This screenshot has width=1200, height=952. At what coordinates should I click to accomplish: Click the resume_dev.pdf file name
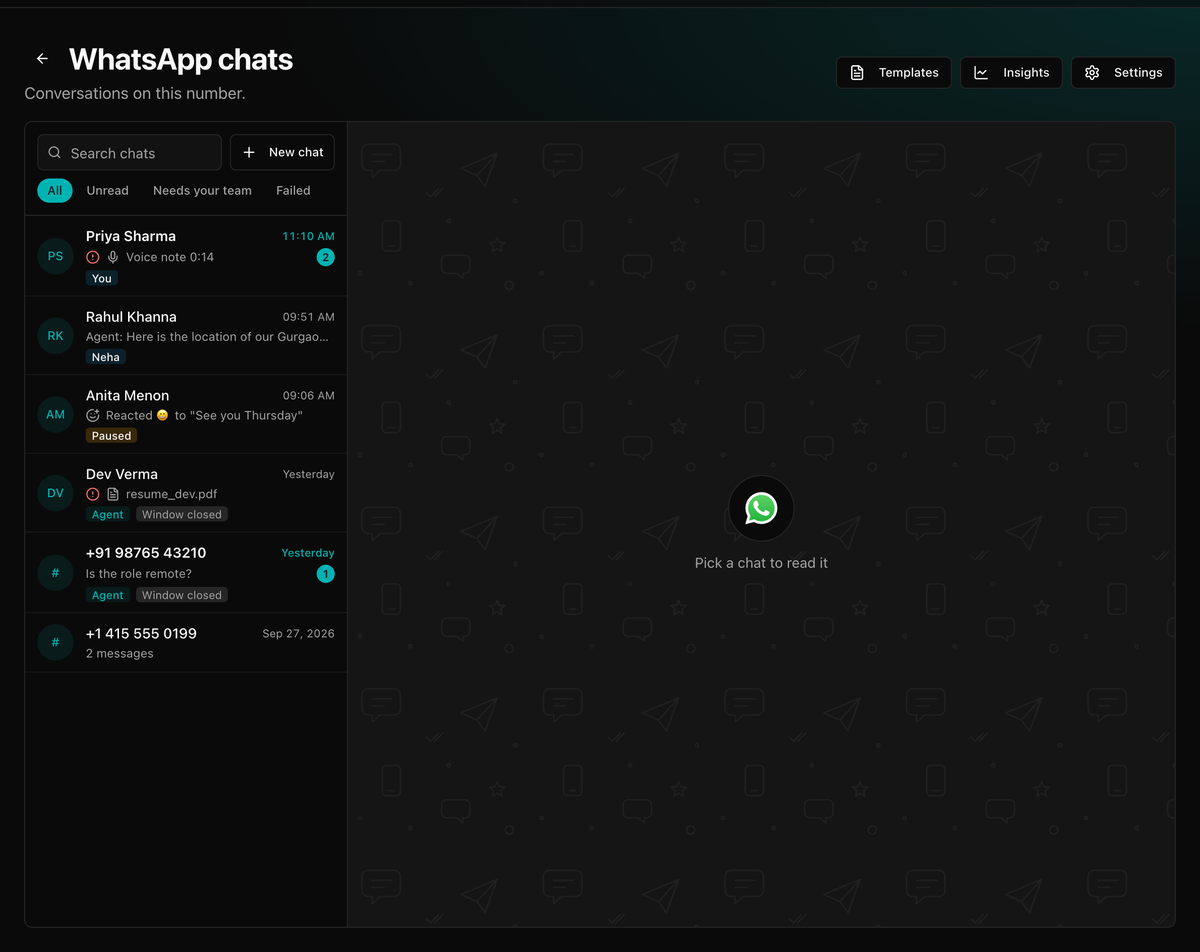[x=171, y=494]
